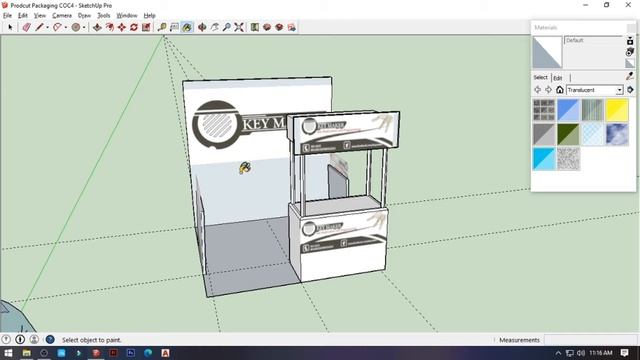This screenshot has height=360, width=640.
Task: Select the glass block tile material
Action: coord(544,110)
